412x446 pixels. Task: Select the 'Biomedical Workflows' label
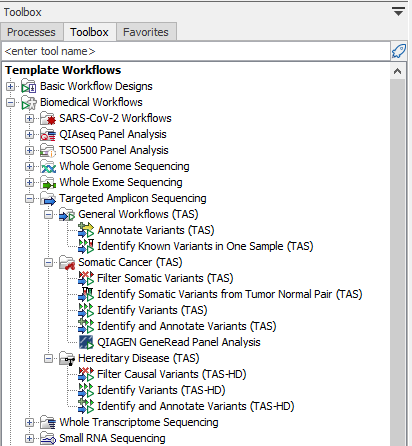coord(91,102)
